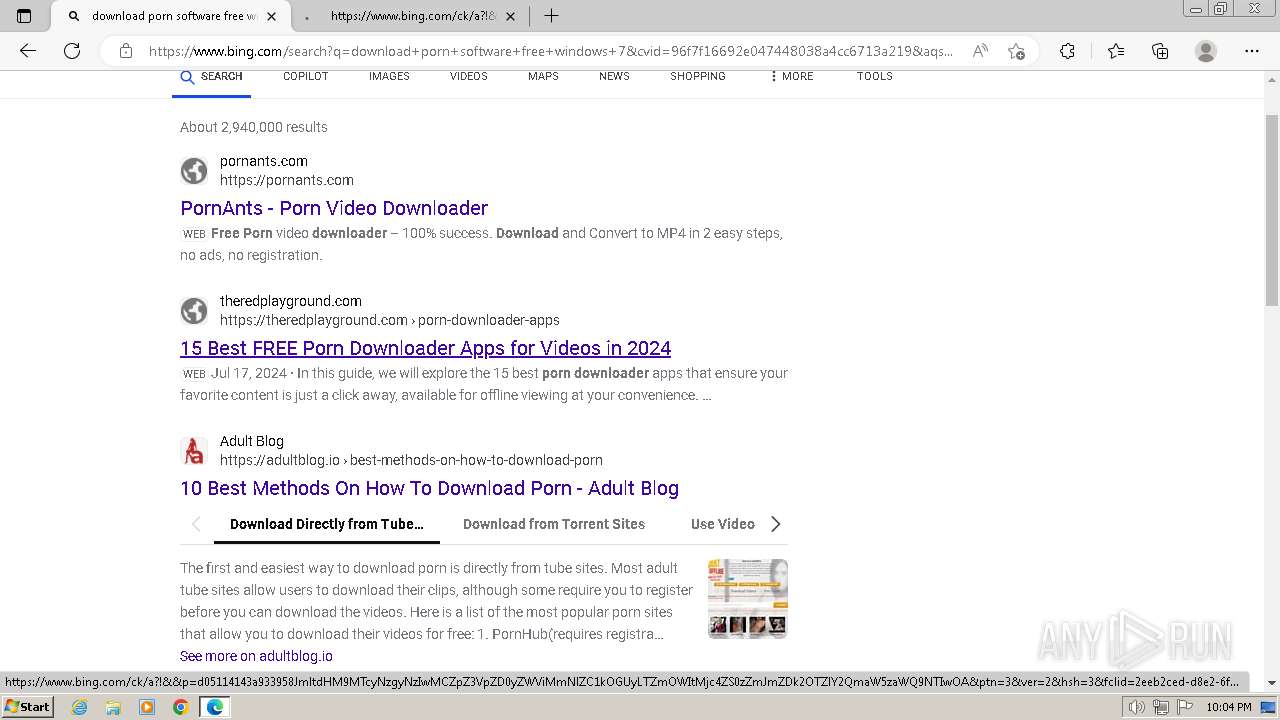Open the adultblog.io result thumbnail image
Viewport: 1280px width, 720px height.
(748, 598)
